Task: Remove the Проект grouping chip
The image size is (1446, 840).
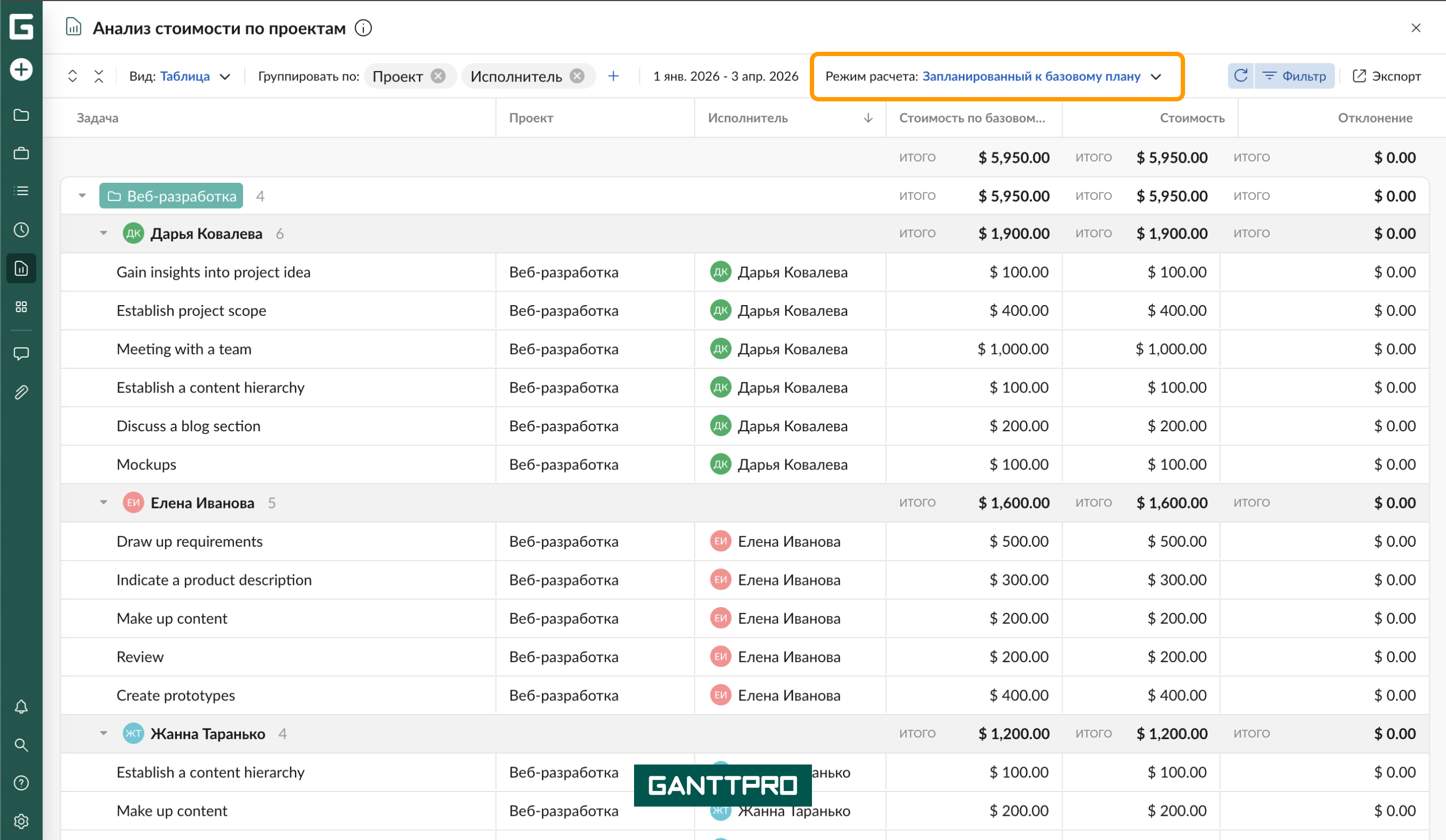Action: click(438, 77)
